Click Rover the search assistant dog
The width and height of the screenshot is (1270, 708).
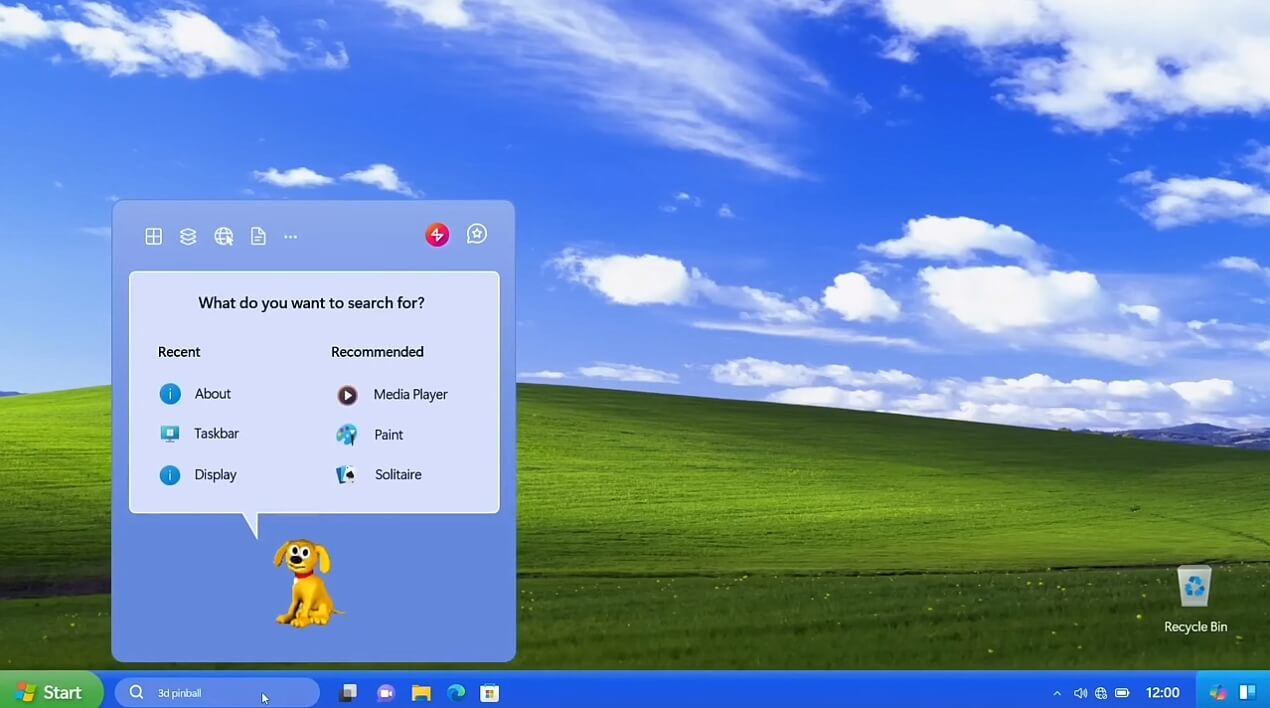(x=305, y=583)
